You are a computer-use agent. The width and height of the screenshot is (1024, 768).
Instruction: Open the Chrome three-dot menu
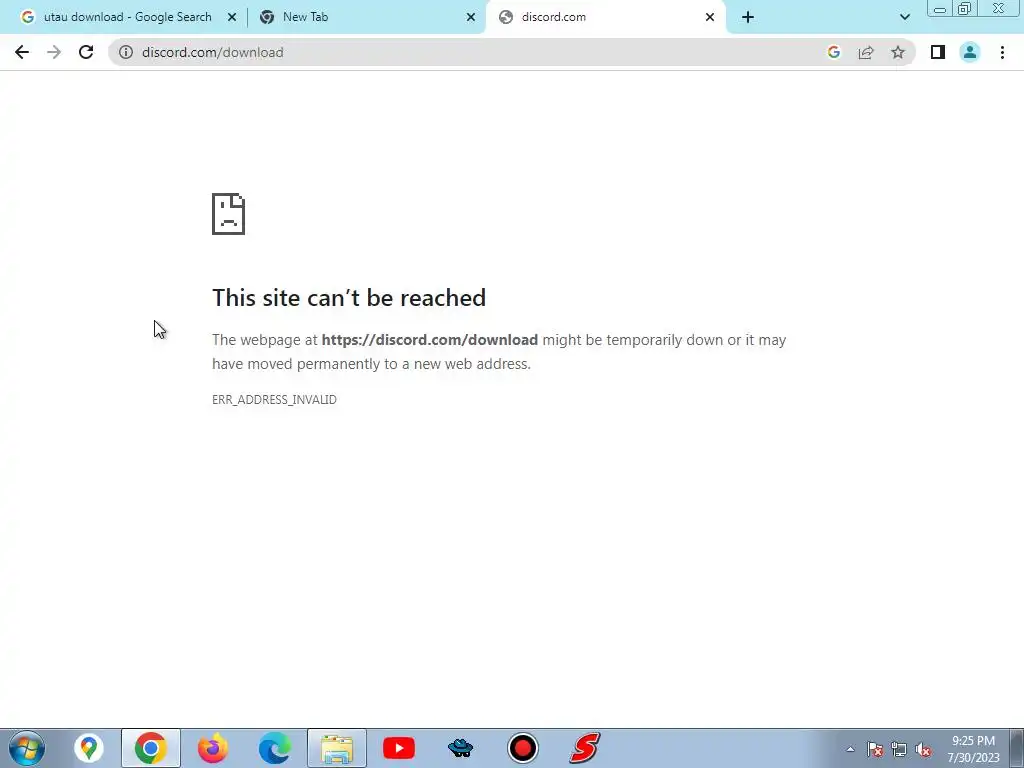[x=1002, y=52]
